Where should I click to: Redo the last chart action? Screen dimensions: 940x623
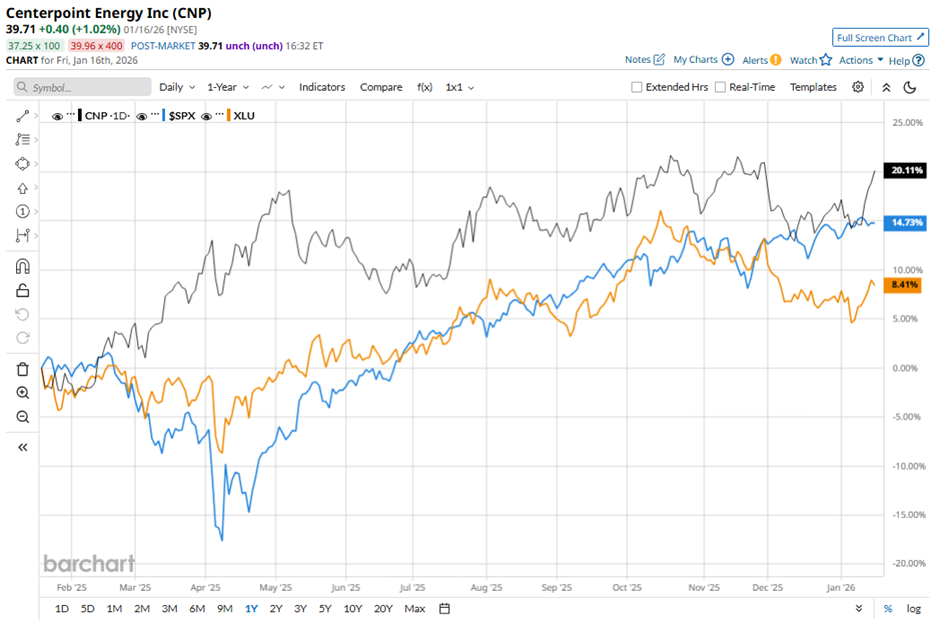22,338
